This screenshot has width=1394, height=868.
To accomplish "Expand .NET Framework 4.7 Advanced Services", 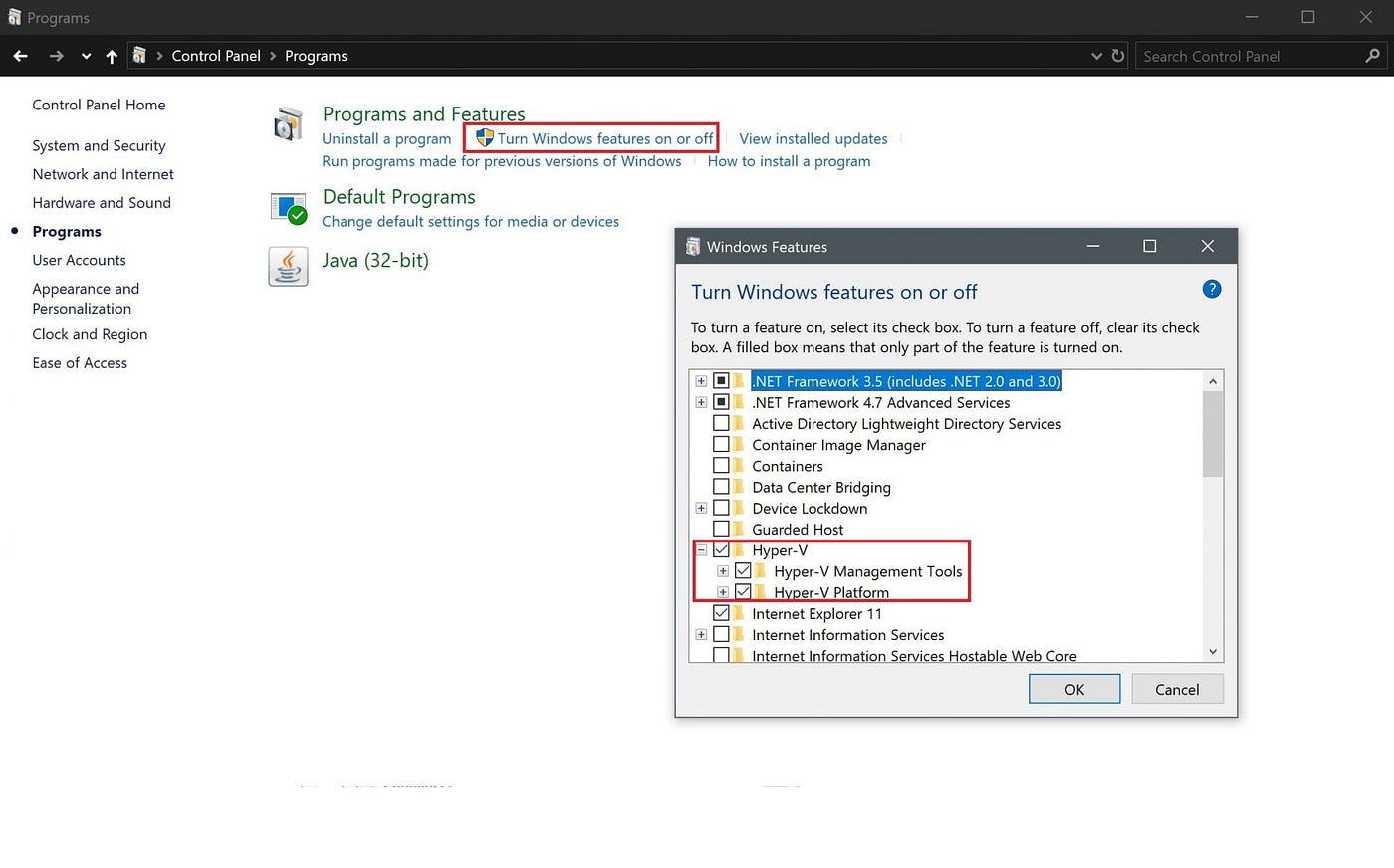I will tap(701, 402).
